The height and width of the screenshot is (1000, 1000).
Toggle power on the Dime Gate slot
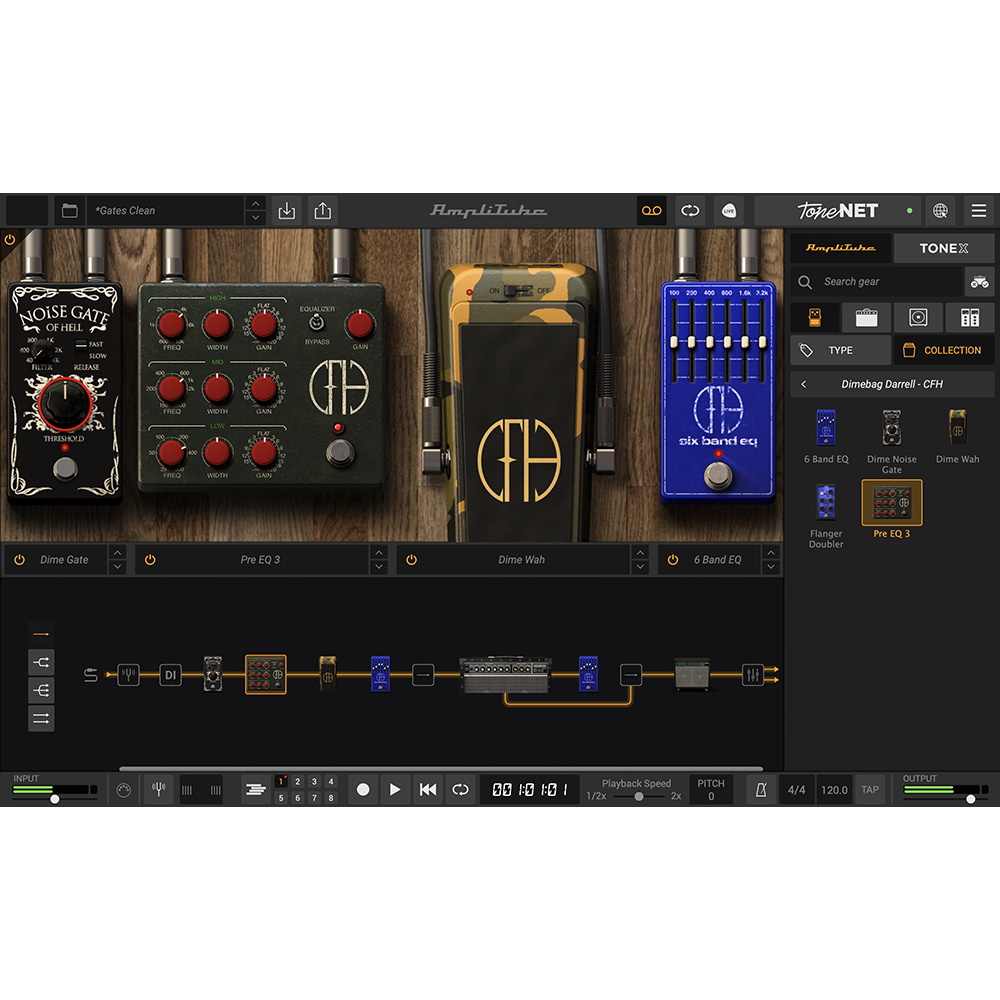(x=17, y=559)
